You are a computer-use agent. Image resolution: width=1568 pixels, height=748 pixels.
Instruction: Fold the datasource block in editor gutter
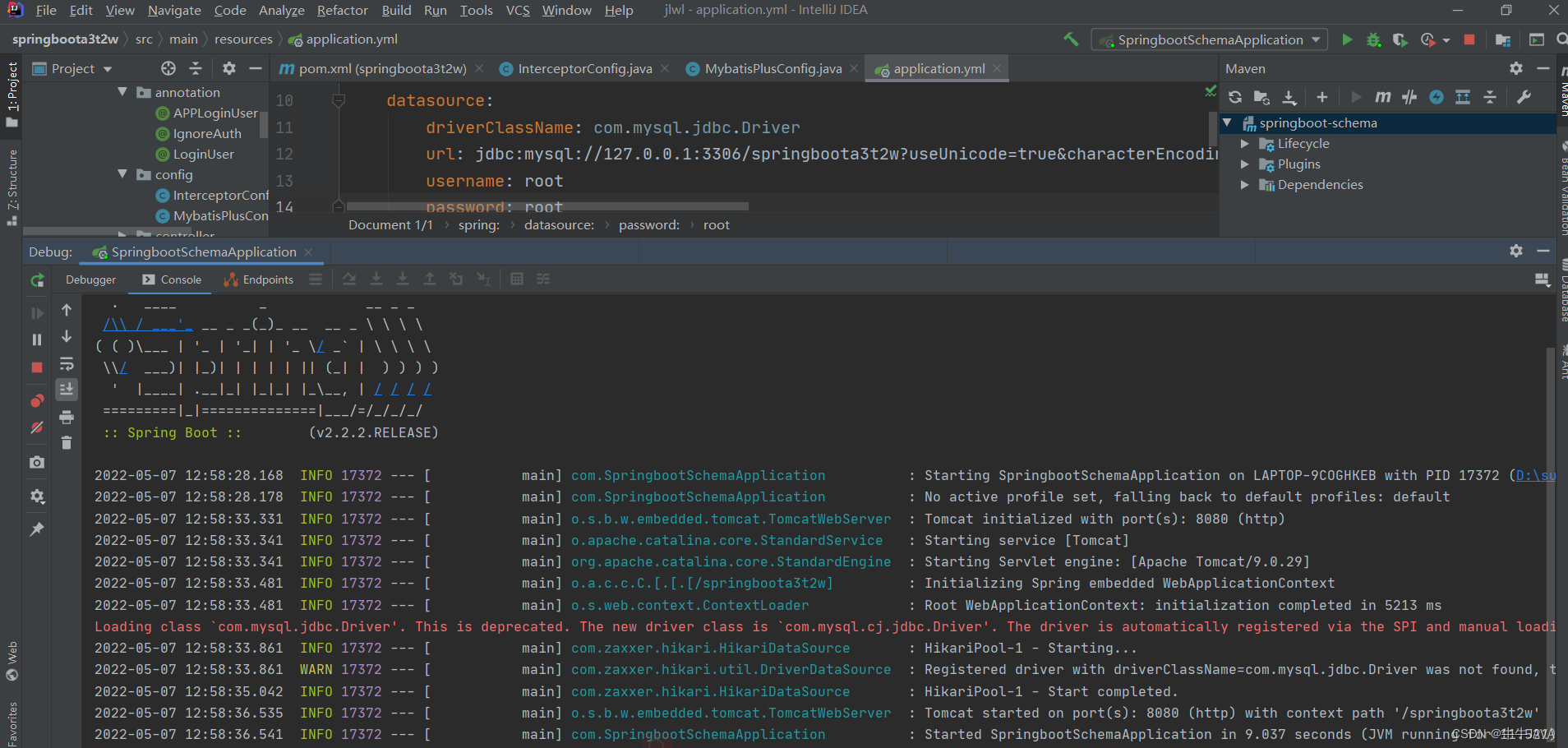[x=338, y=100]
